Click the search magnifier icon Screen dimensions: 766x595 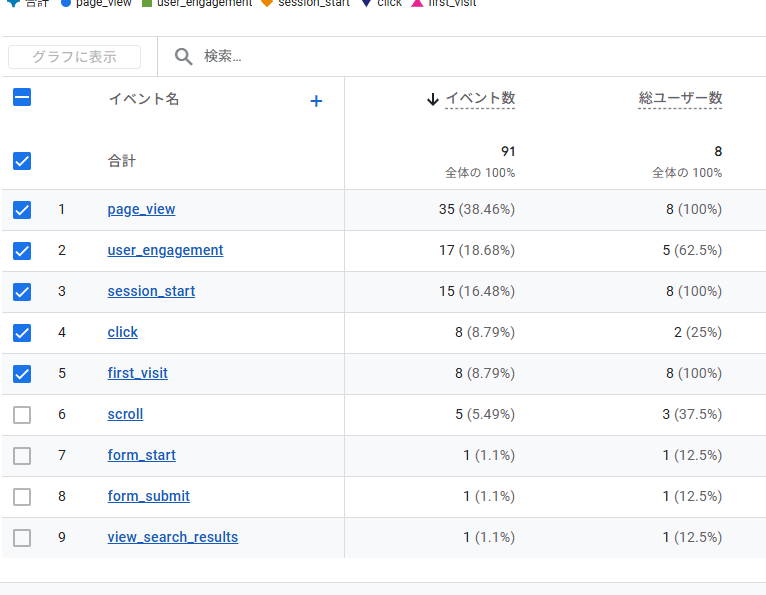click(x=183, y=57)
